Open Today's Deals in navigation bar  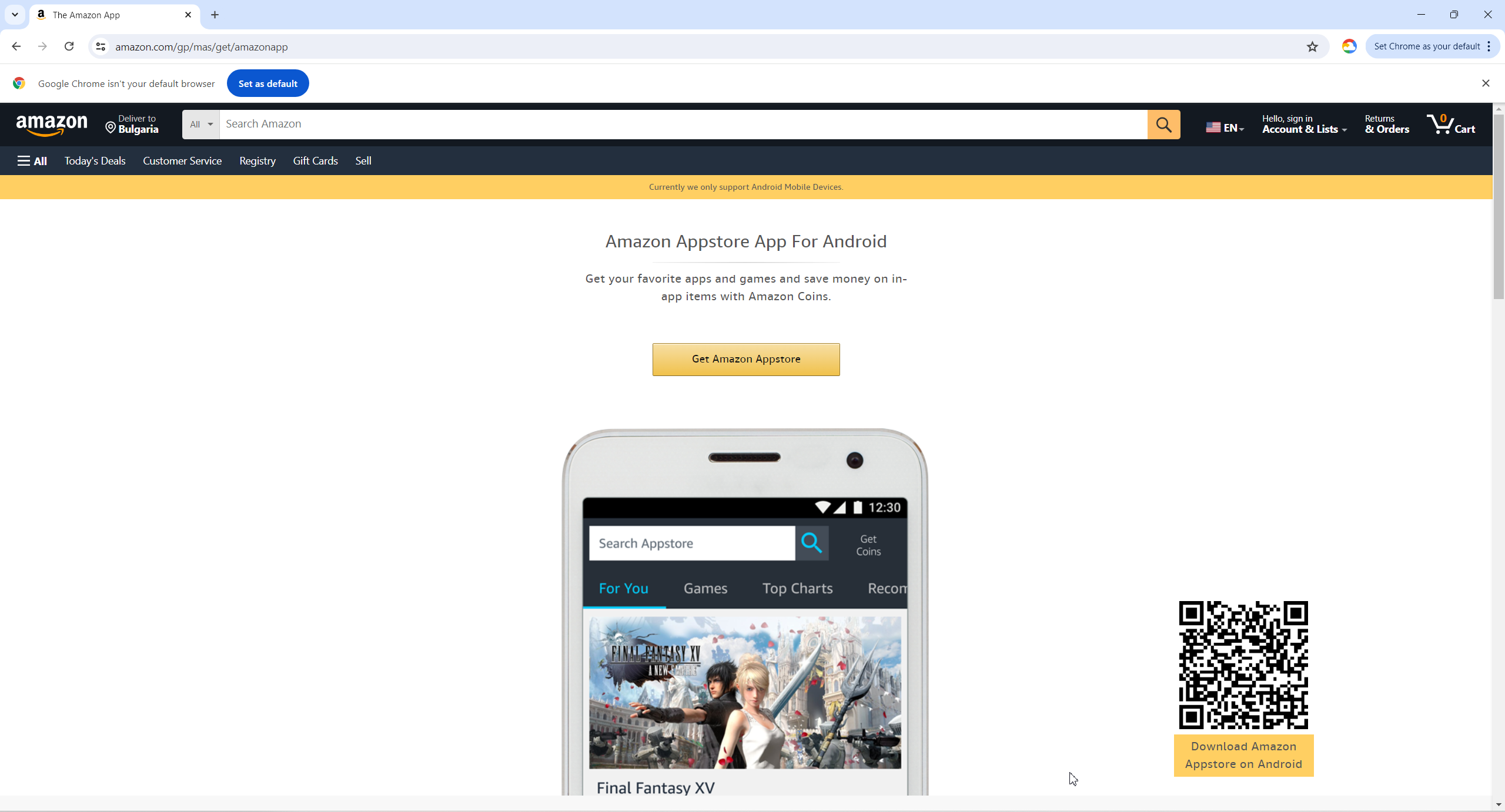(95, 161)
